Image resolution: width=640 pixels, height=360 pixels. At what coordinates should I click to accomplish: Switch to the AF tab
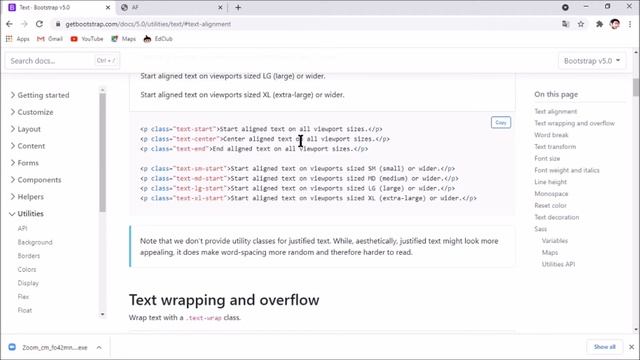(x=171, y=7)
